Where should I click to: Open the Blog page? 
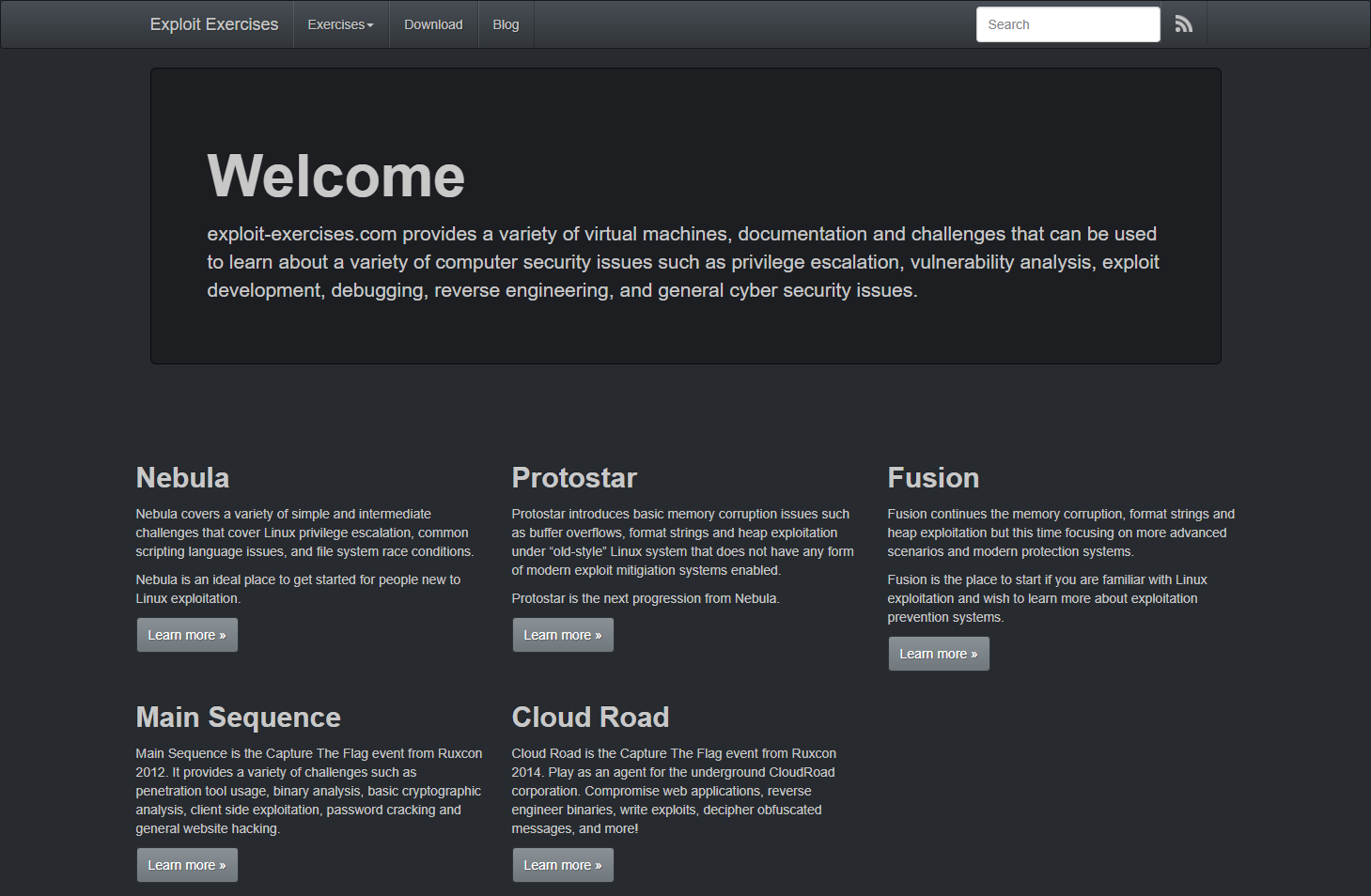(506, 24)
